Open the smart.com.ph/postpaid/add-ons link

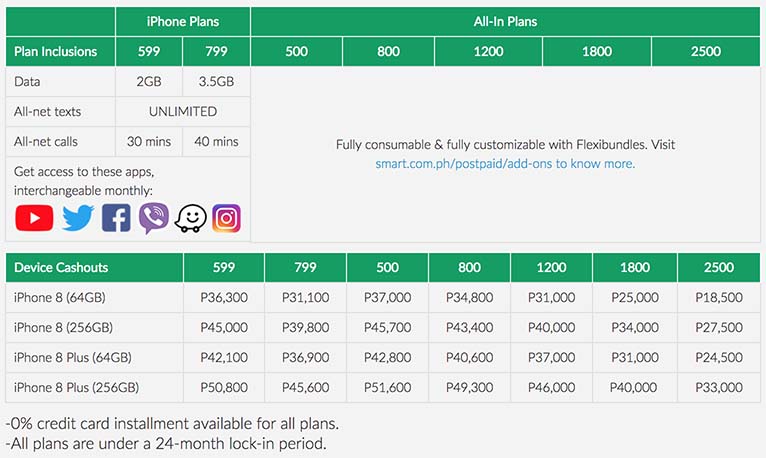(x=505, y=164)
